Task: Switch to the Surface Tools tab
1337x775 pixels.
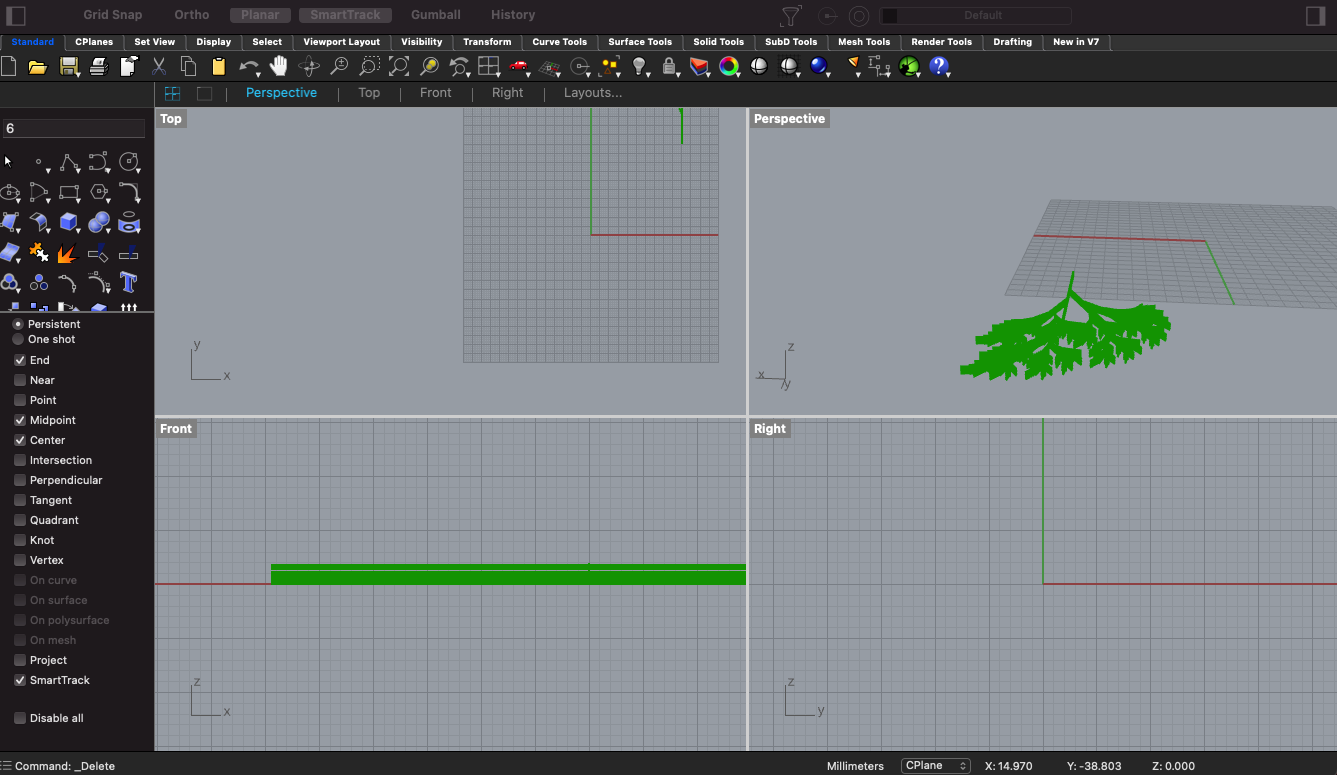Action: click(x=640, y=42)
